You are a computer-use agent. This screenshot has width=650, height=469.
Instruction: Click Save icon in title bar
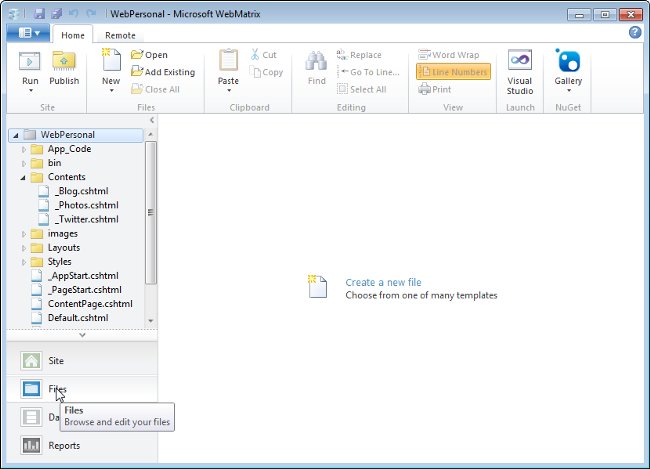[39, 13]
